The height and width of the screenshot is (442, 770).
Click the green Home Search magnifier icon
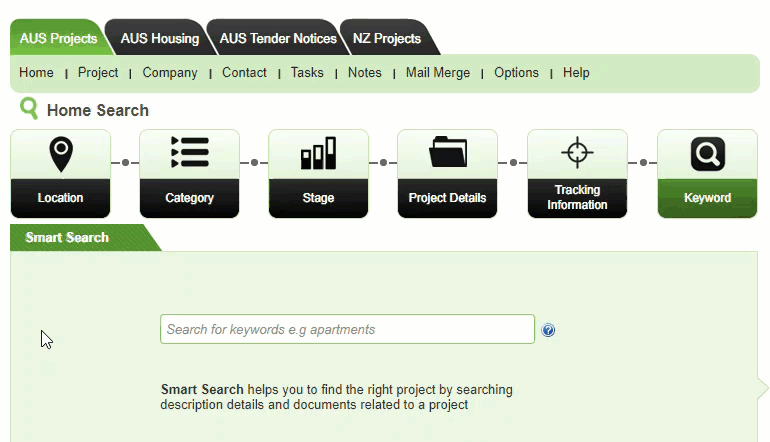click(x=29, y=109)
